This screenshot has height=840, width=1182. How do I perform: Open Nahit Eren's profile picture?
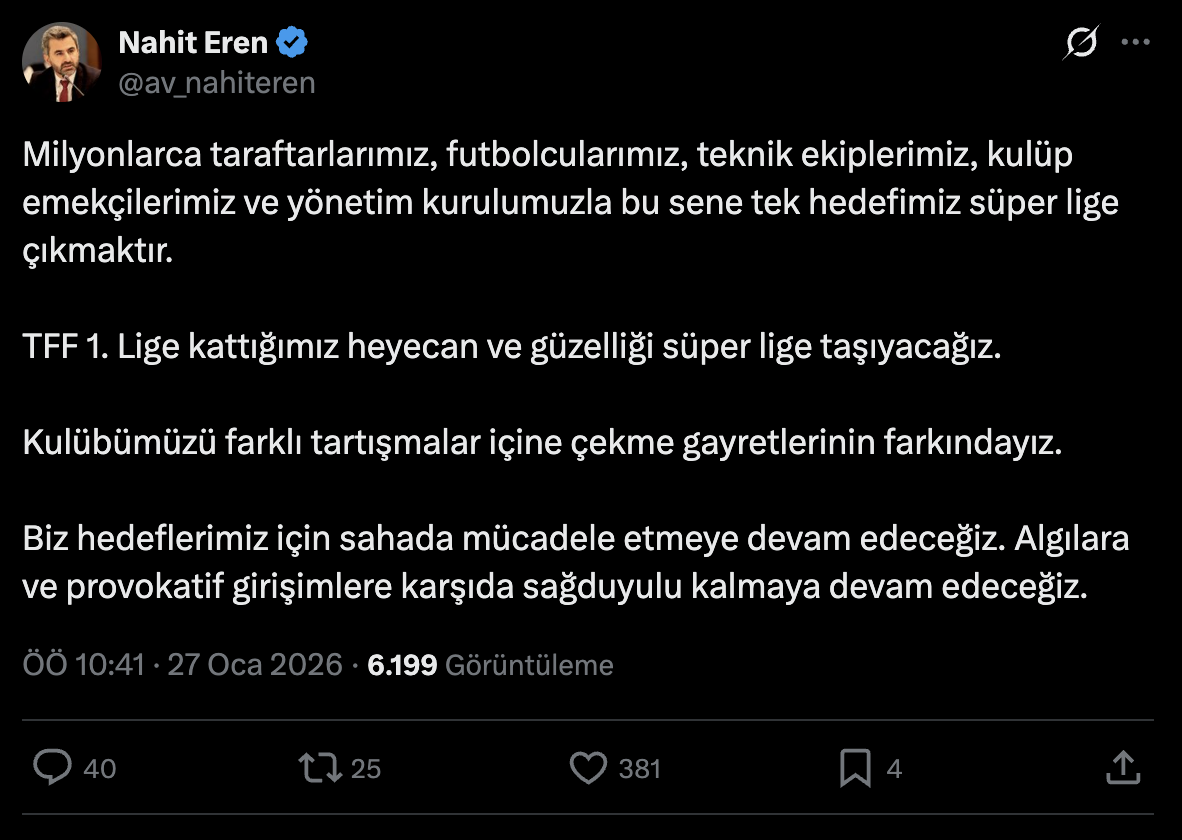coord(62,62)
